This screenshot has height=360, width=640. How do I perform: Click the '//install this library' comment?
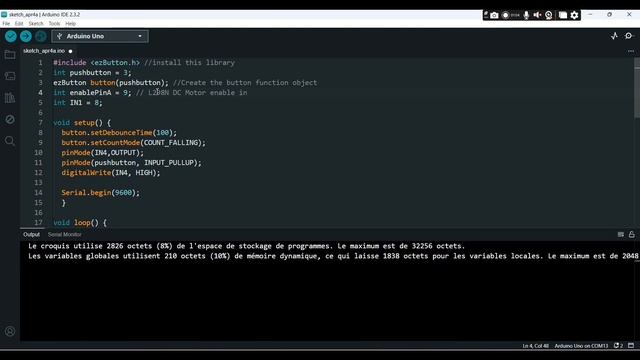pyautogui.click(x=189, y=62)
